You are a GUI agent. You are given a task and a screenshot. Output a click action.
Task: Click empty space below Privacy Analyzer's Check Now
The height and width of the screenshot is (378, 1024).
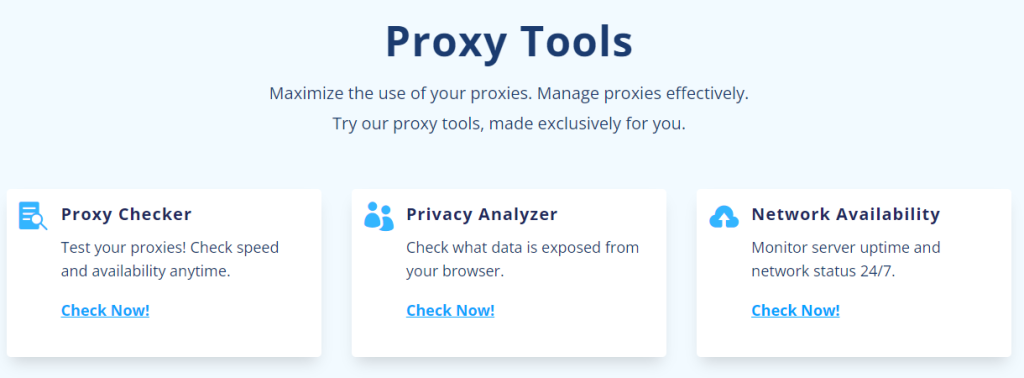click(x=509, y=339)
